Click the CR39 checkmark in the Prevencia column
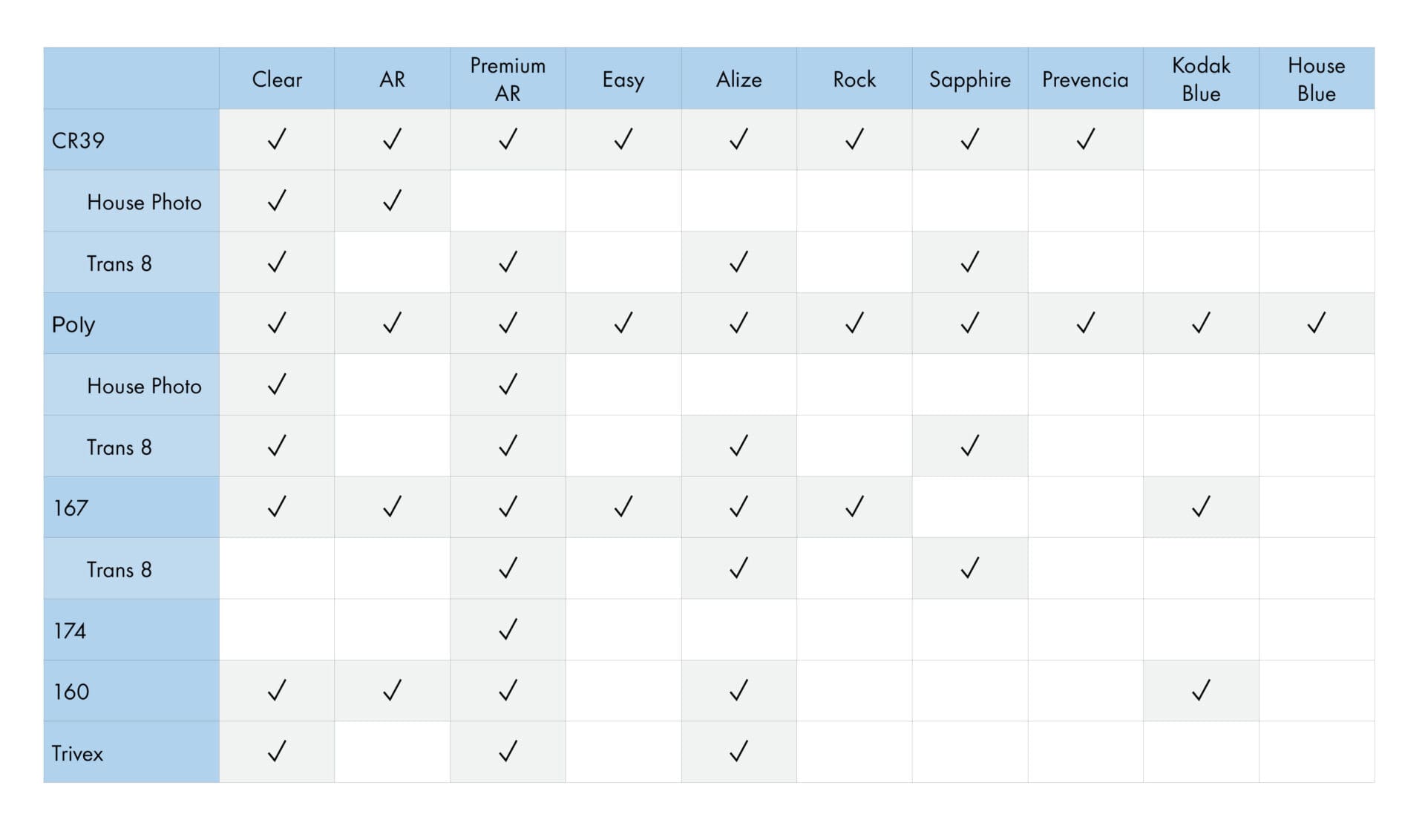1425x840 pixels. pos(1085,139)
